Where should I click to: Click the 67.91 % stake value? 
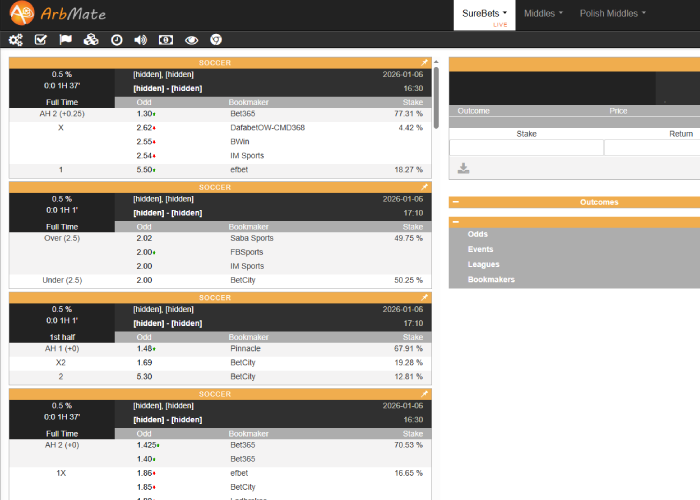pyautogui.click(x=408, y=349)
